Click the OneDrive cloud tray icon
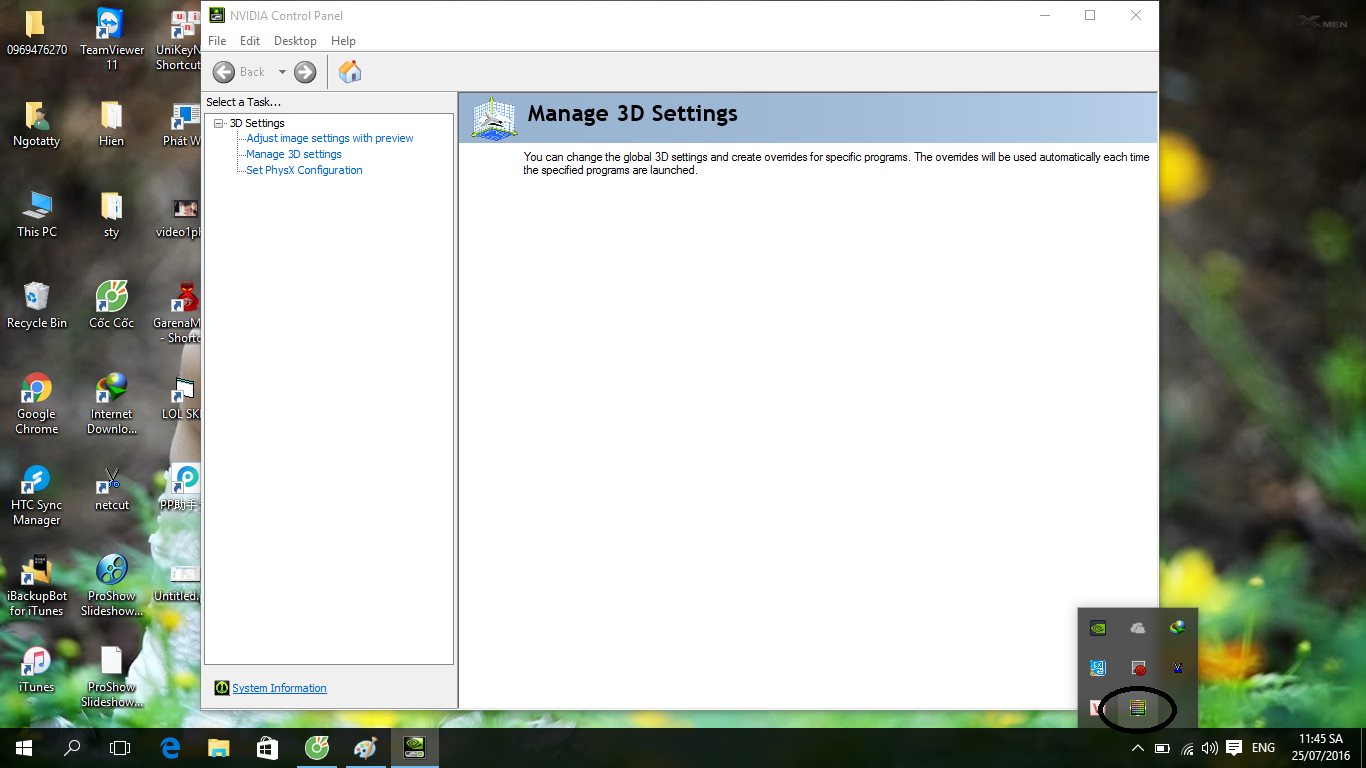The height and width of the screenshot is (768, 1366). [1138, 628]
